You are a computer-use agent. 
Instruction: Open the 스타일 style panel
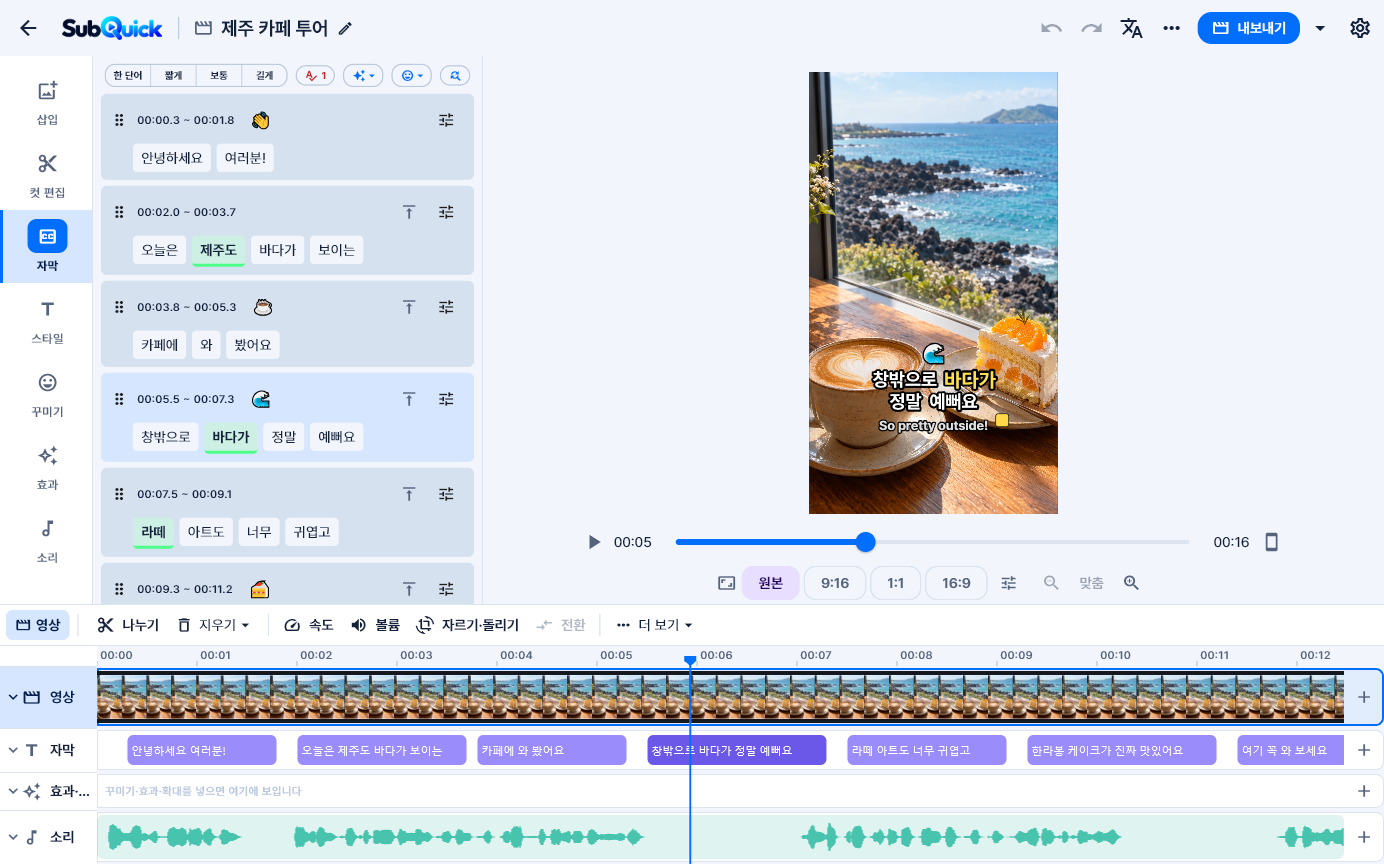click(x=47, y=322)
